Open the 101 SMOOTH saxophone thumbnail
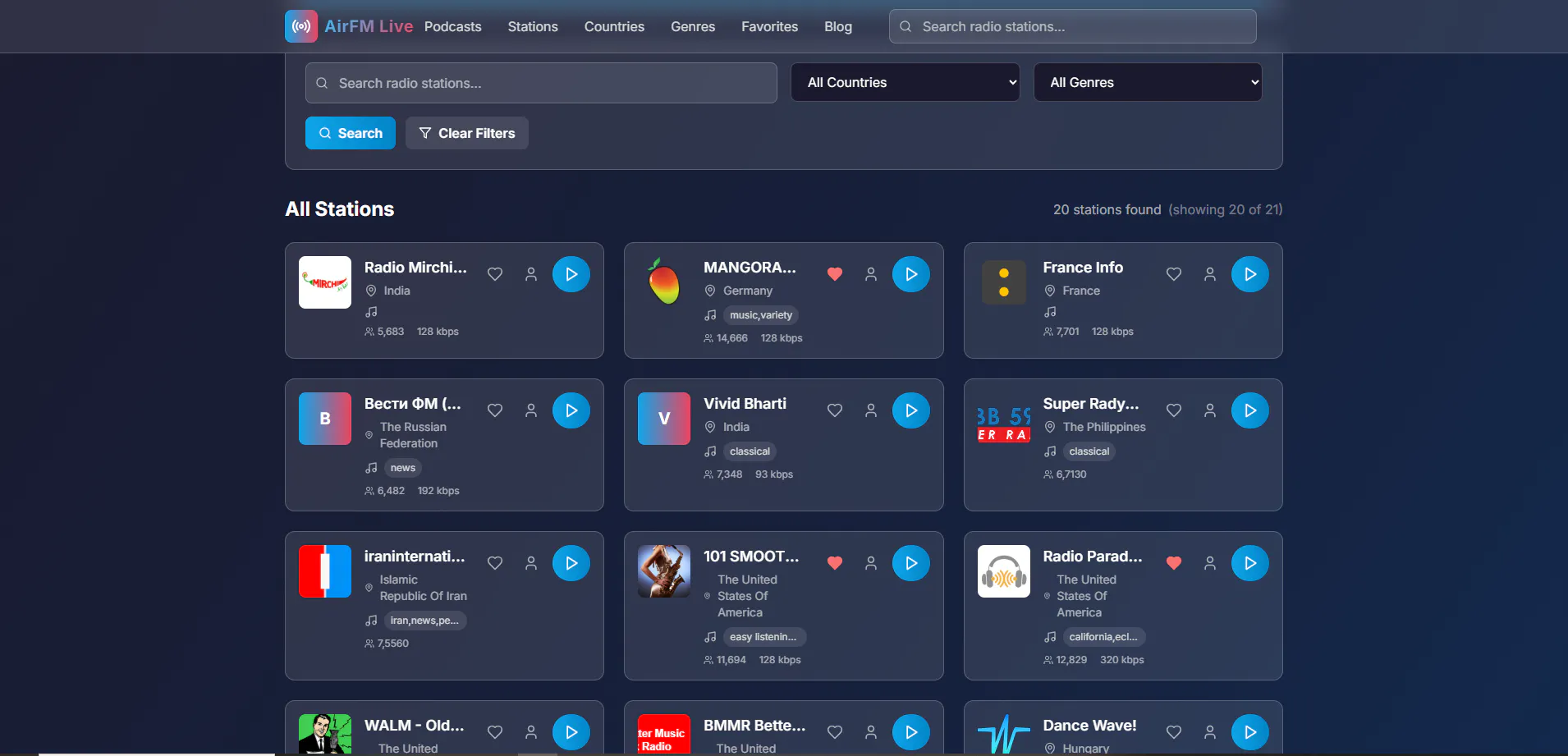 pos(664,571)
